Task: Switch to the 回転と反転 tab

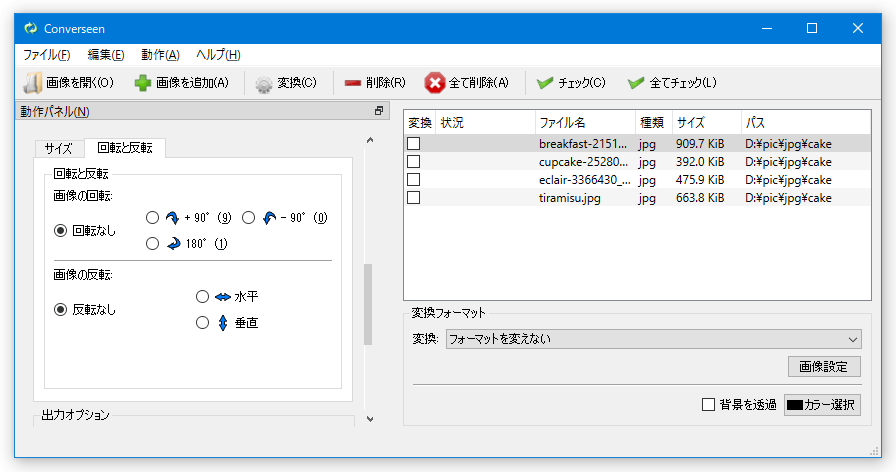Action: point(125,148)
